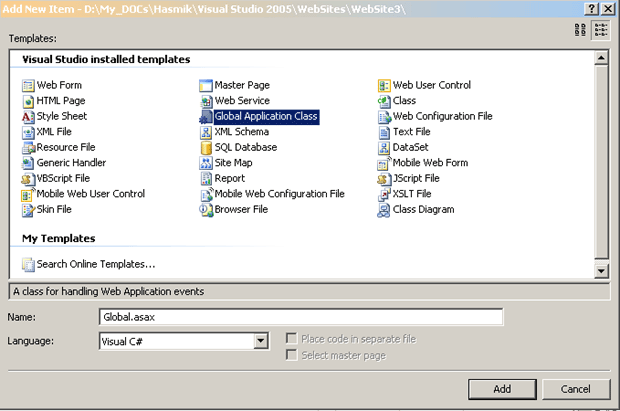620x411 pixels.
Task: Choose the XSLT File icon
Action: tap(384, 194)
